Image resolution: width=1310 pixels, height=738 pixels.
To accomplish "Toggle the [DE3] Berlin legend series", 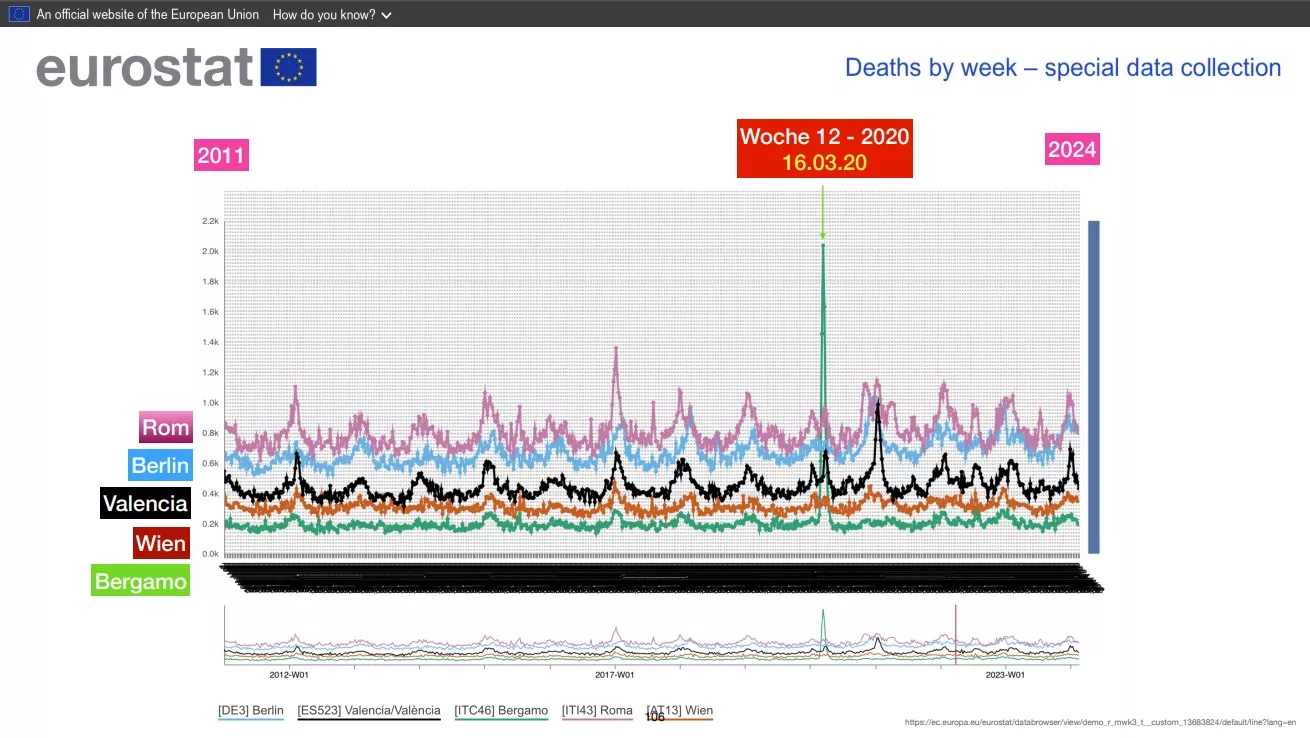I will (x=251, y=711).
